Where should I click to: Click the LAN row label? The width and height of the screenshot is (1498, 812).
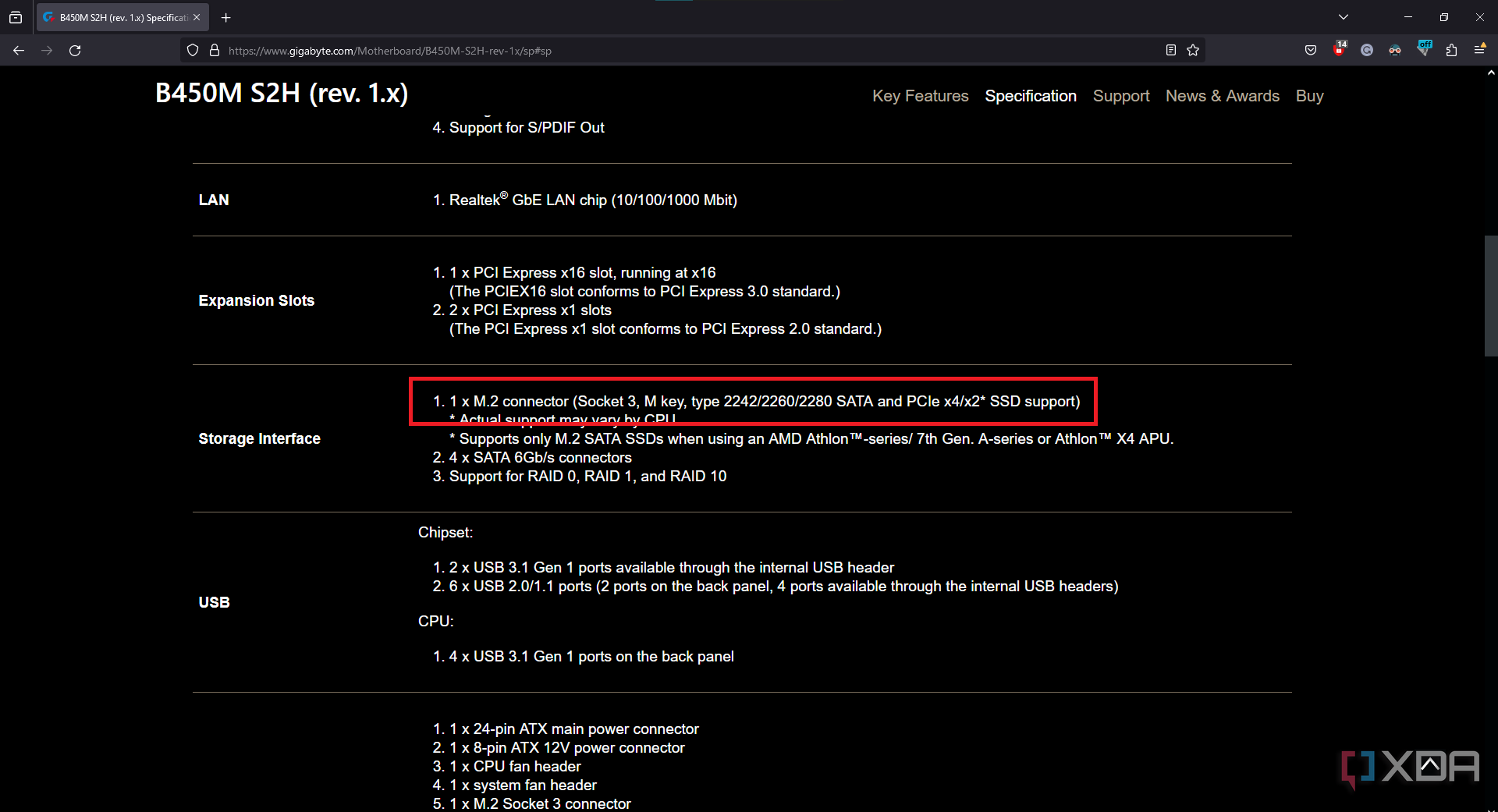pyautogui.click(x=214, y=200)
